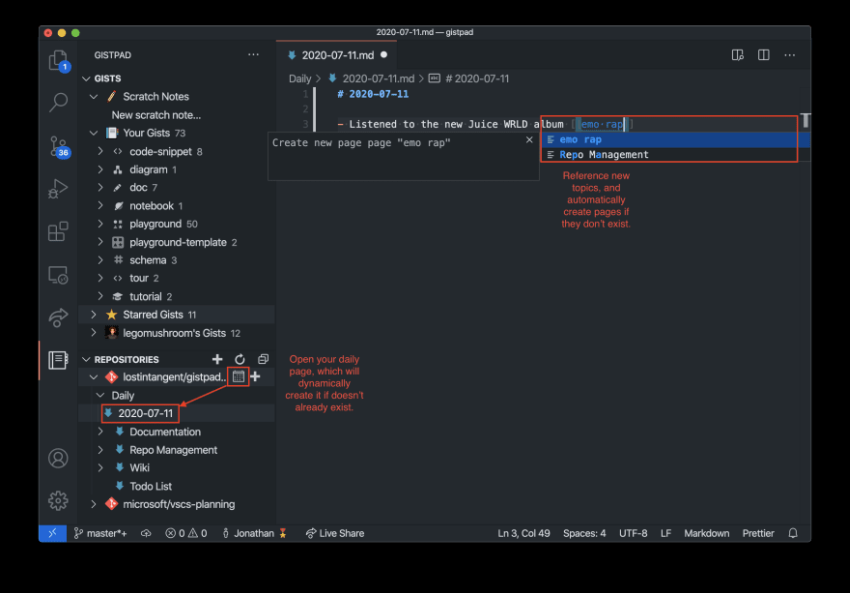Open the notifications bell in the status bar

pos(793,533)
